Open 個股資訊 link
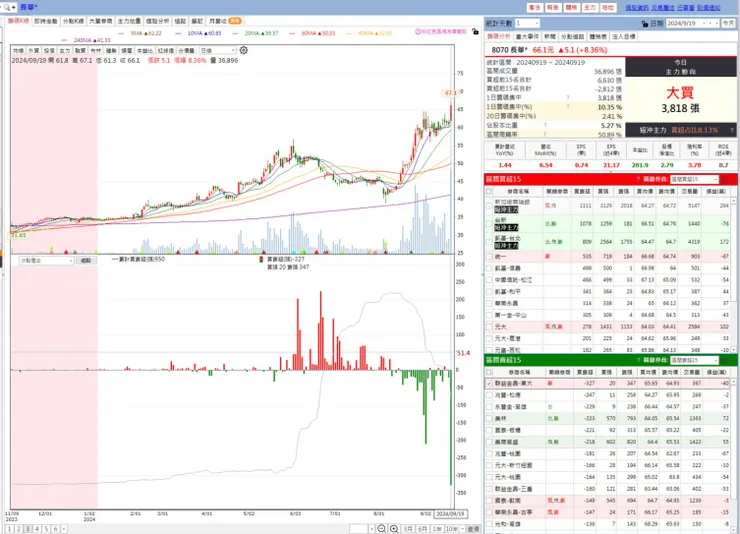 [x=637, y=8]
